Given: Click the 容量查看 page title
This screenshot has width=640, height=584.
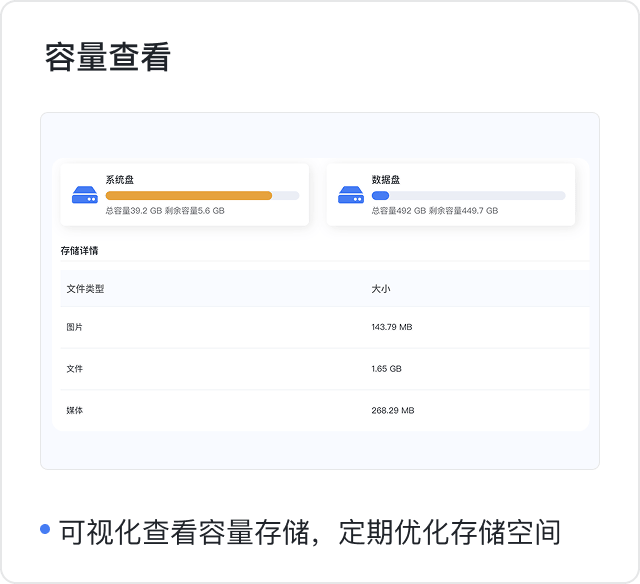Looking at the screenshot, I should 108,57.
